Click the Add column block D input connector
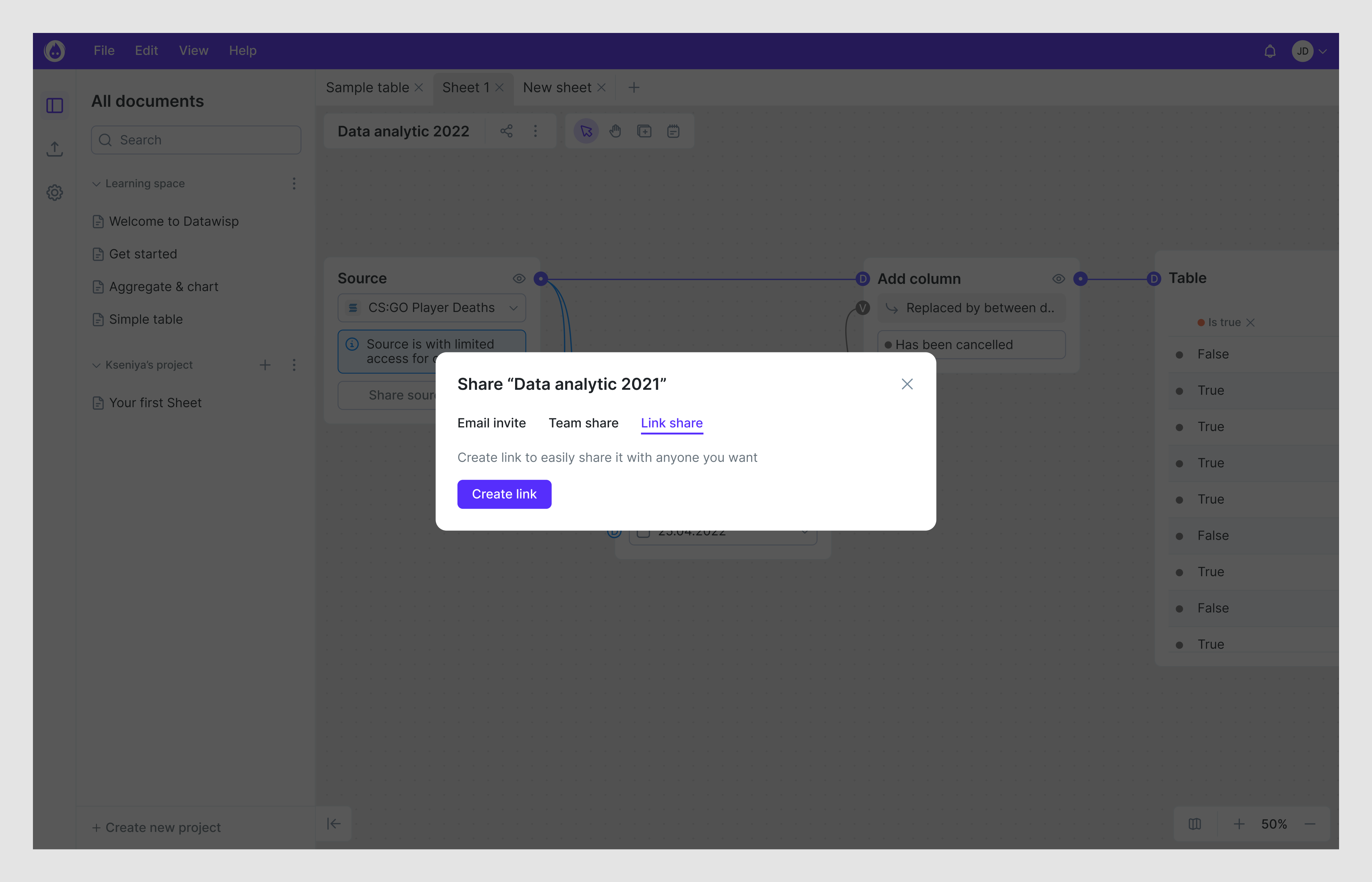Viewport: 1372px width, 882px height. tap(862, 279)
